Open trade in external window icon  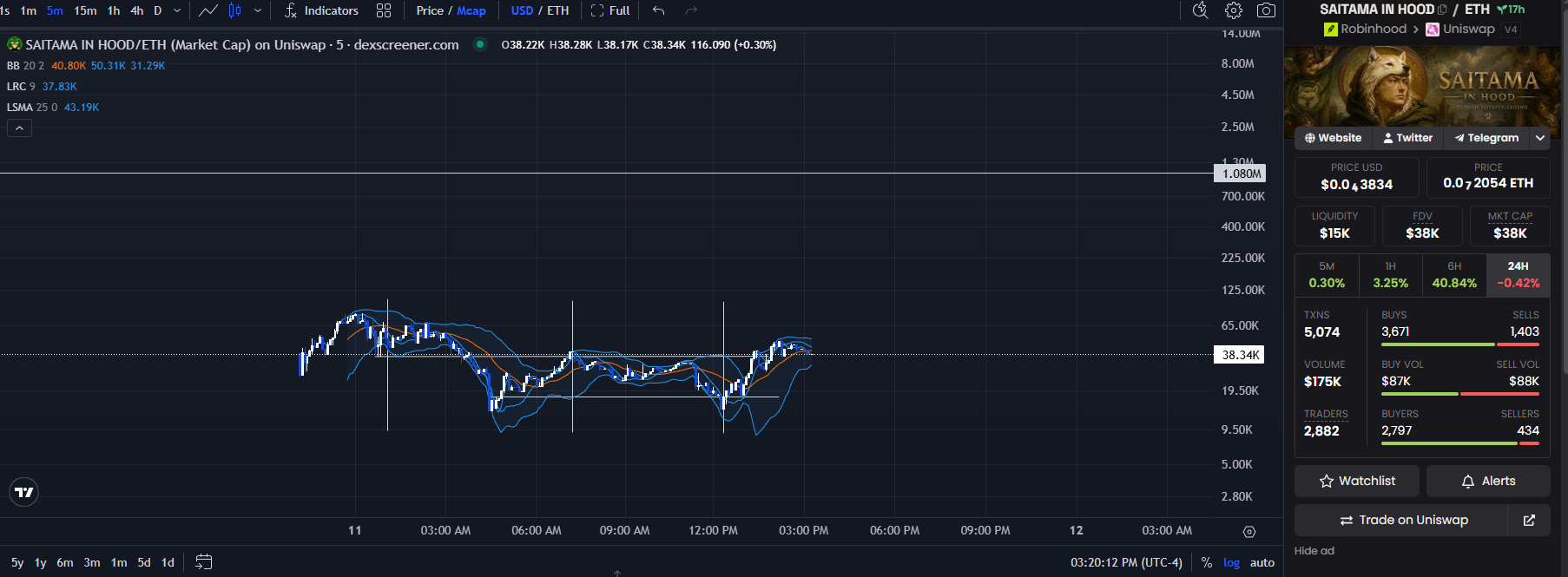tap(1529, 520)
